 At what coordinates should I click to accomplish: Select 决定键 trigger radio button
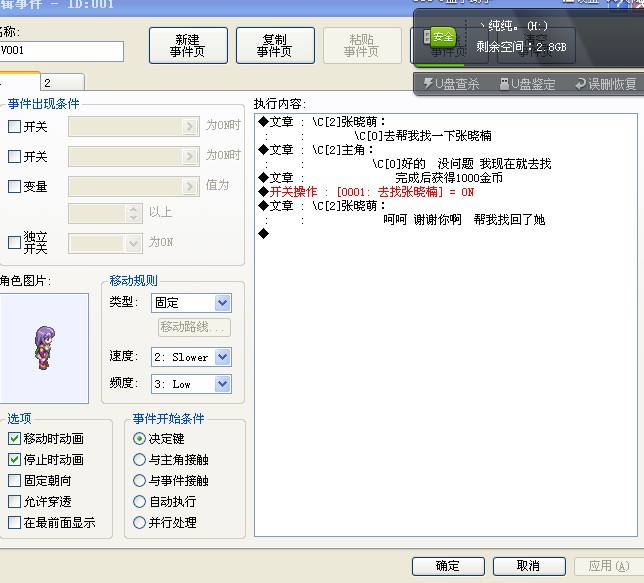(x=140, y=439)
